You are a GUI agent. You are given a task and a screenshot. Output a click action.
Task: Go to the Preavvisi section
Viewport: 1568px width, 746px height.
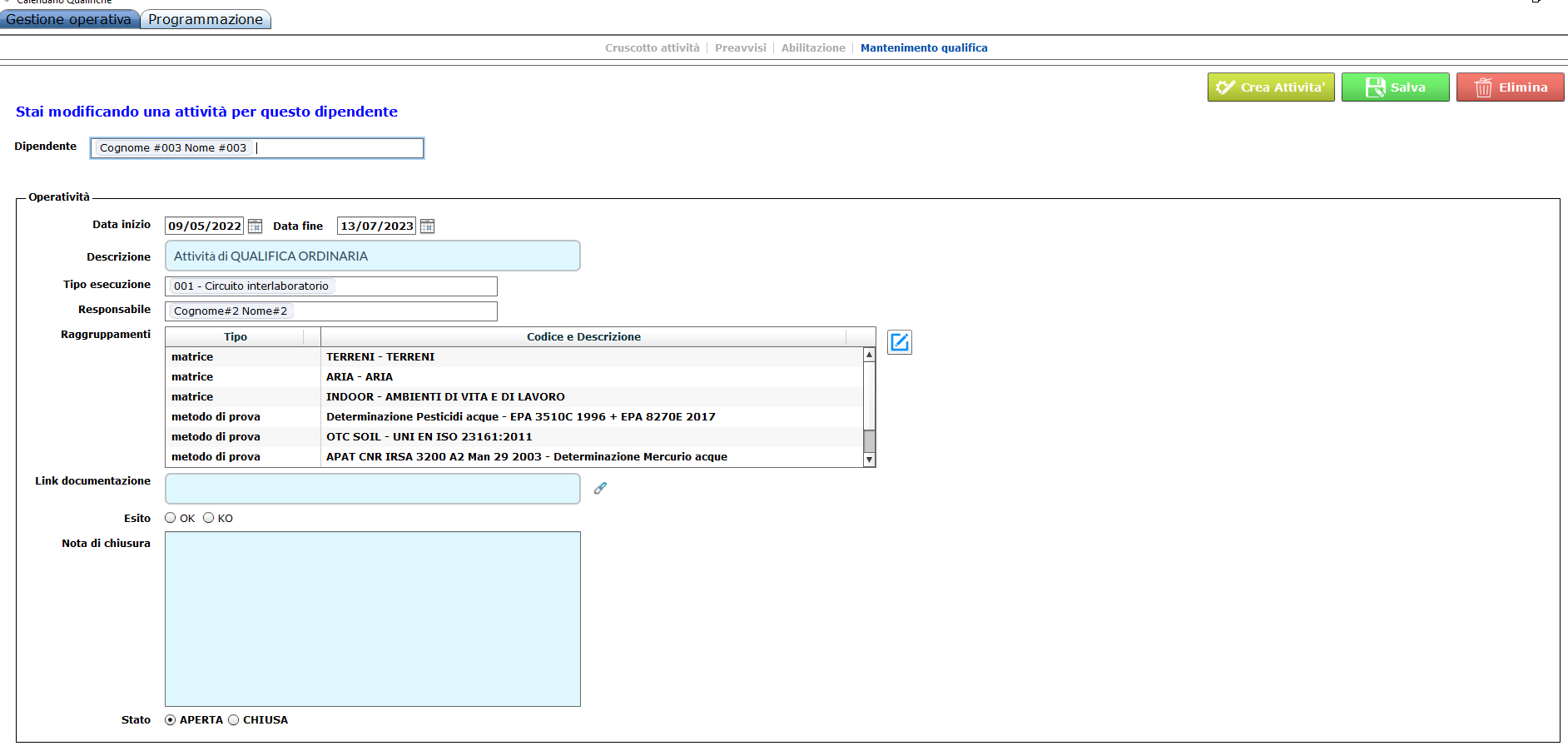740,48
